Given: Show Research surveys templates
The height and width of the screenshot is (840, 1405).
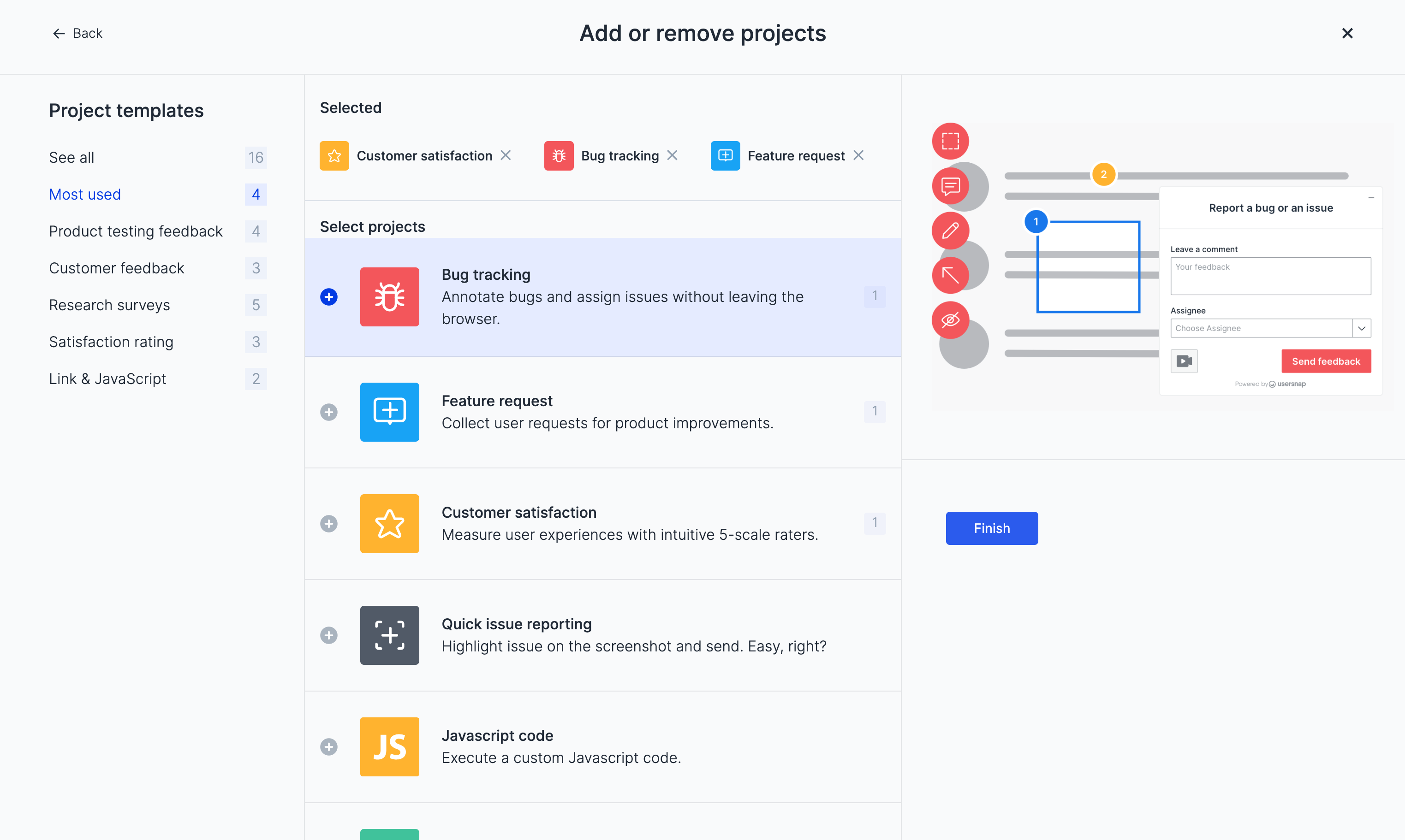Looking at the screenshot, I should click(109, 305).
